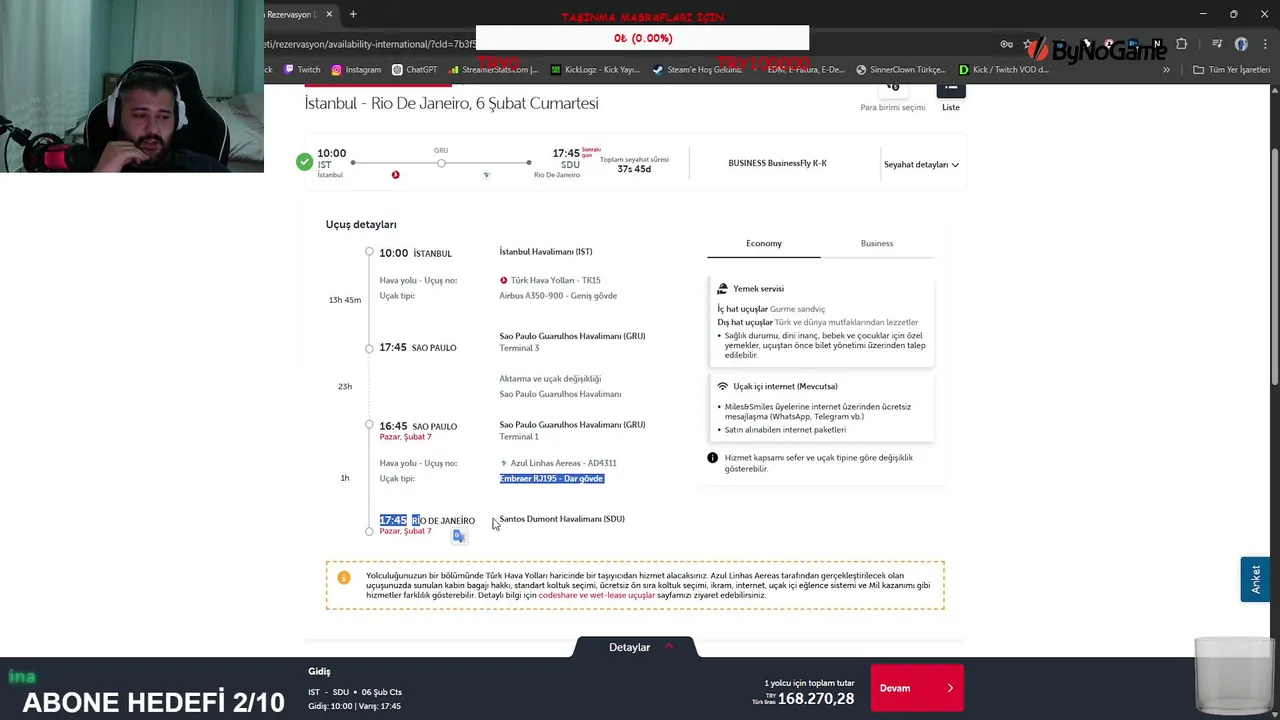Screen dimensions: 1280x720
Task: Click Toplam seyahat süresi 37s 45d
Action: (634, 165)
